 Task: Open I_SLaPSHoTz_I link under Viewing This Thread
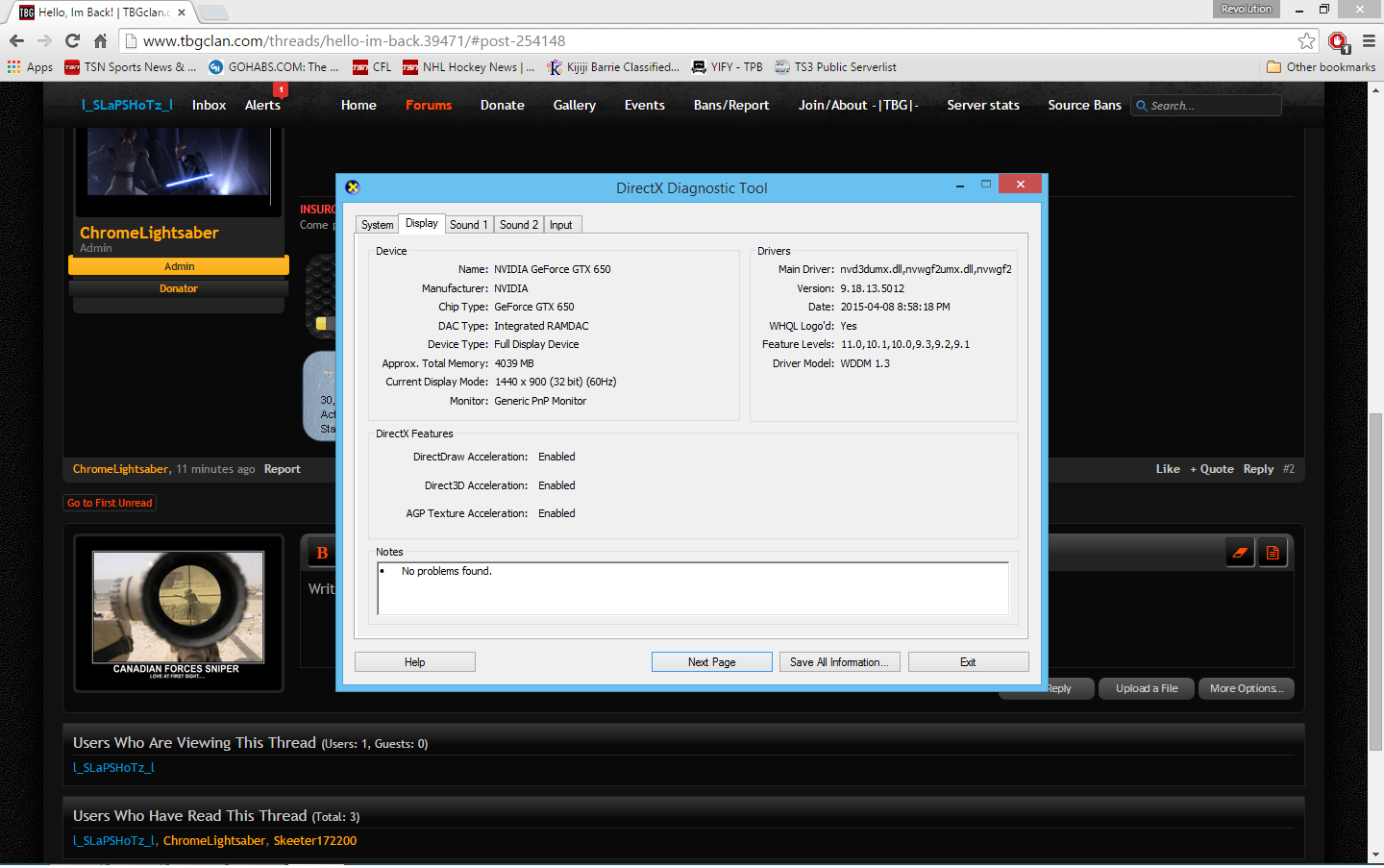113,768
